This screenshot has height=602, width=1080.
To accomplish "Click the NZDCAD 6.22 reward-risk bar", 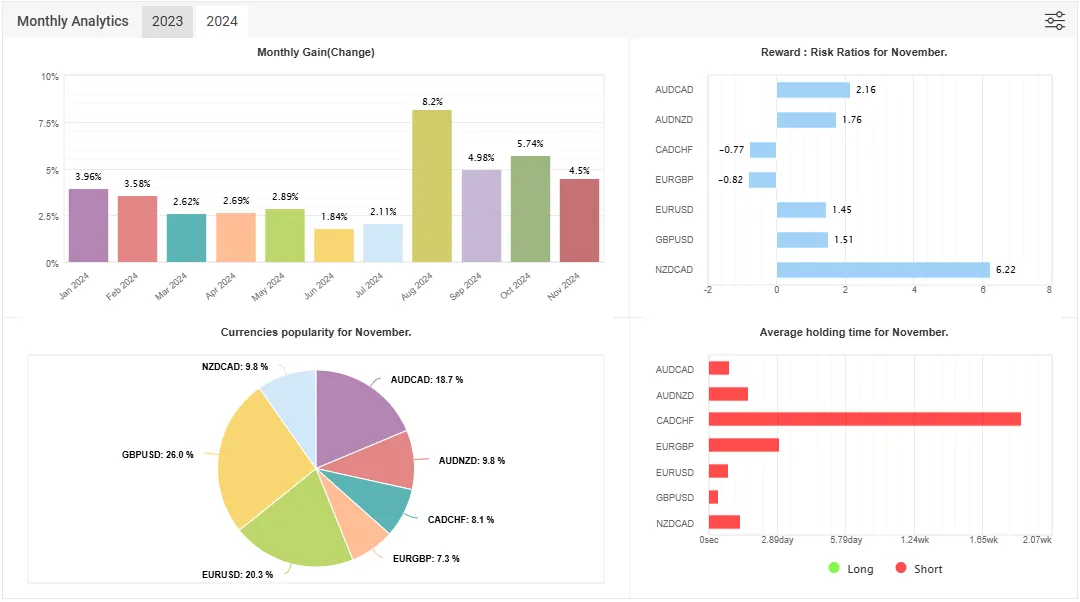I will tap(883, 269).
